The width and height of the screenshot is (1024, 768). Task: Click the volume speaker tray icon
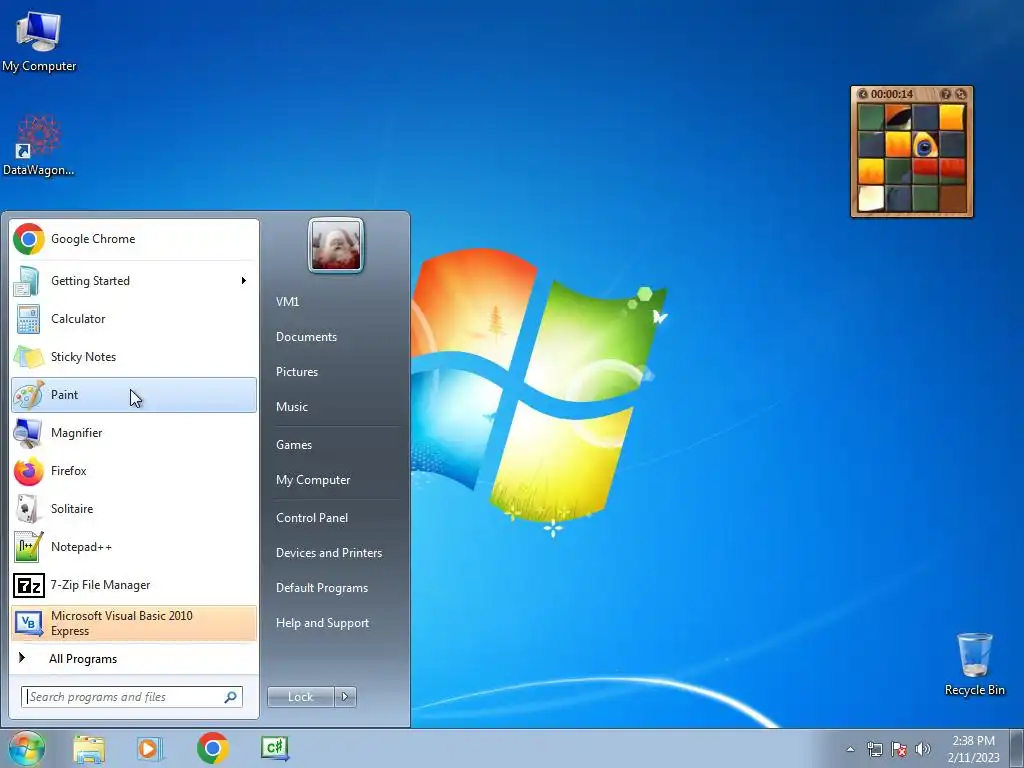[x=922, y=749]
